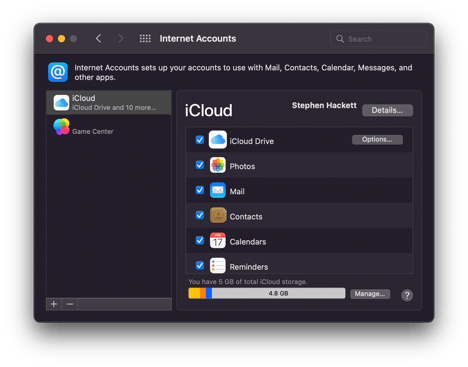Image resolution: width=468 pixels, height=367 pixels.
Task: Click the Calendars label
Action: click(x=248, y=242)
